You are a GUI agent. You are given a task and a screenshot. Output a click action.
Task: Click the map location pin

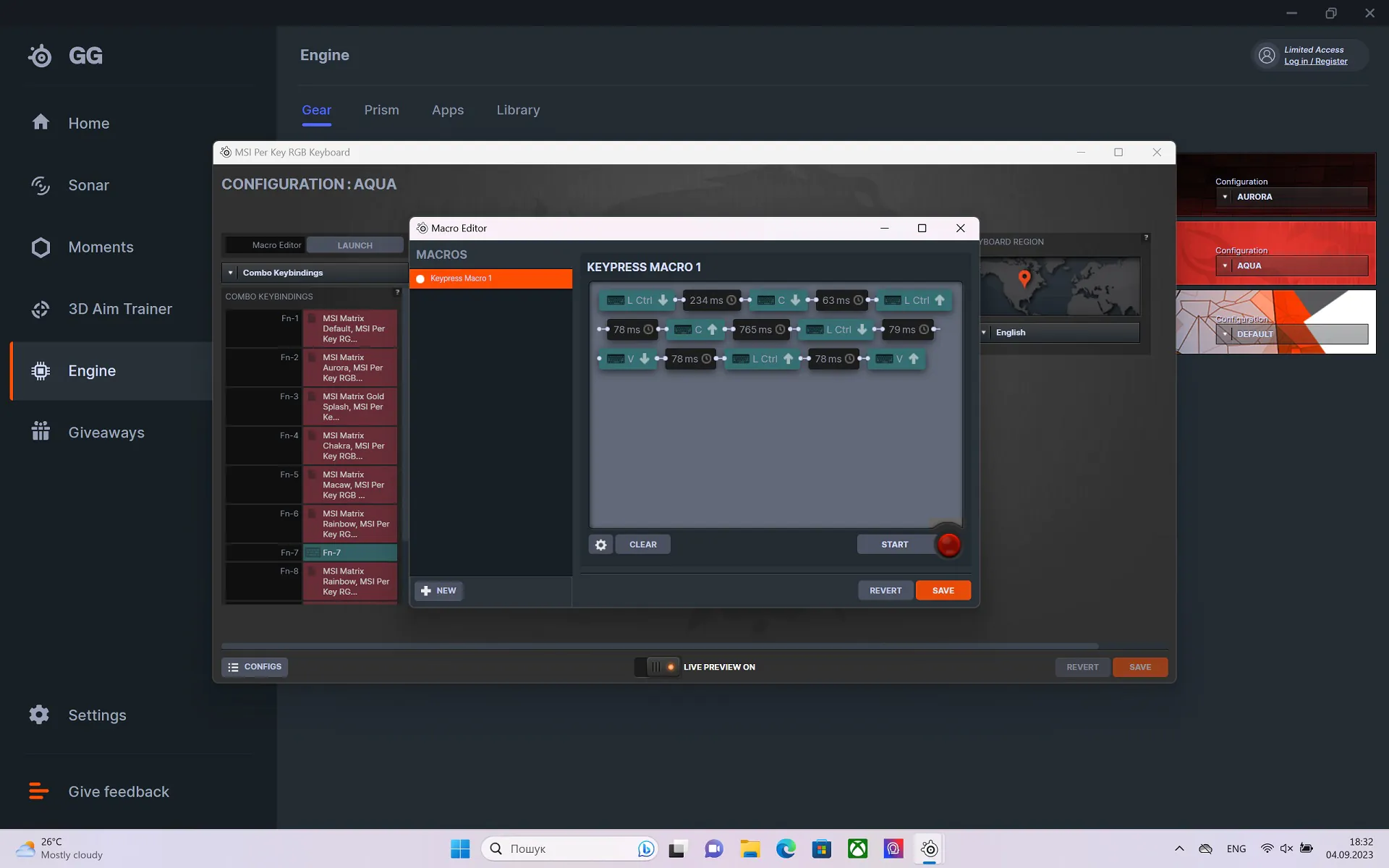click(x=1024, y=278)
